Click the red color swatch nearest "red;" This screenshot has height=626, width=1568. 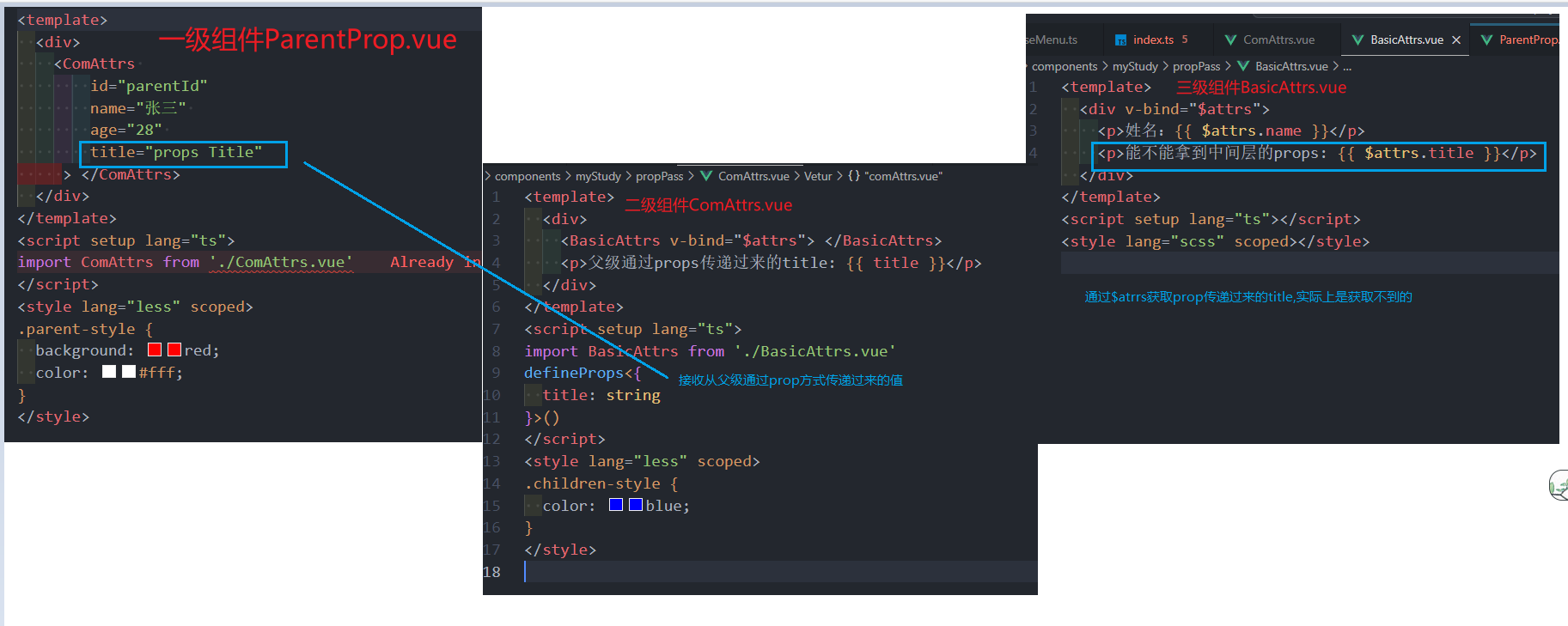(x=174, y=349)
